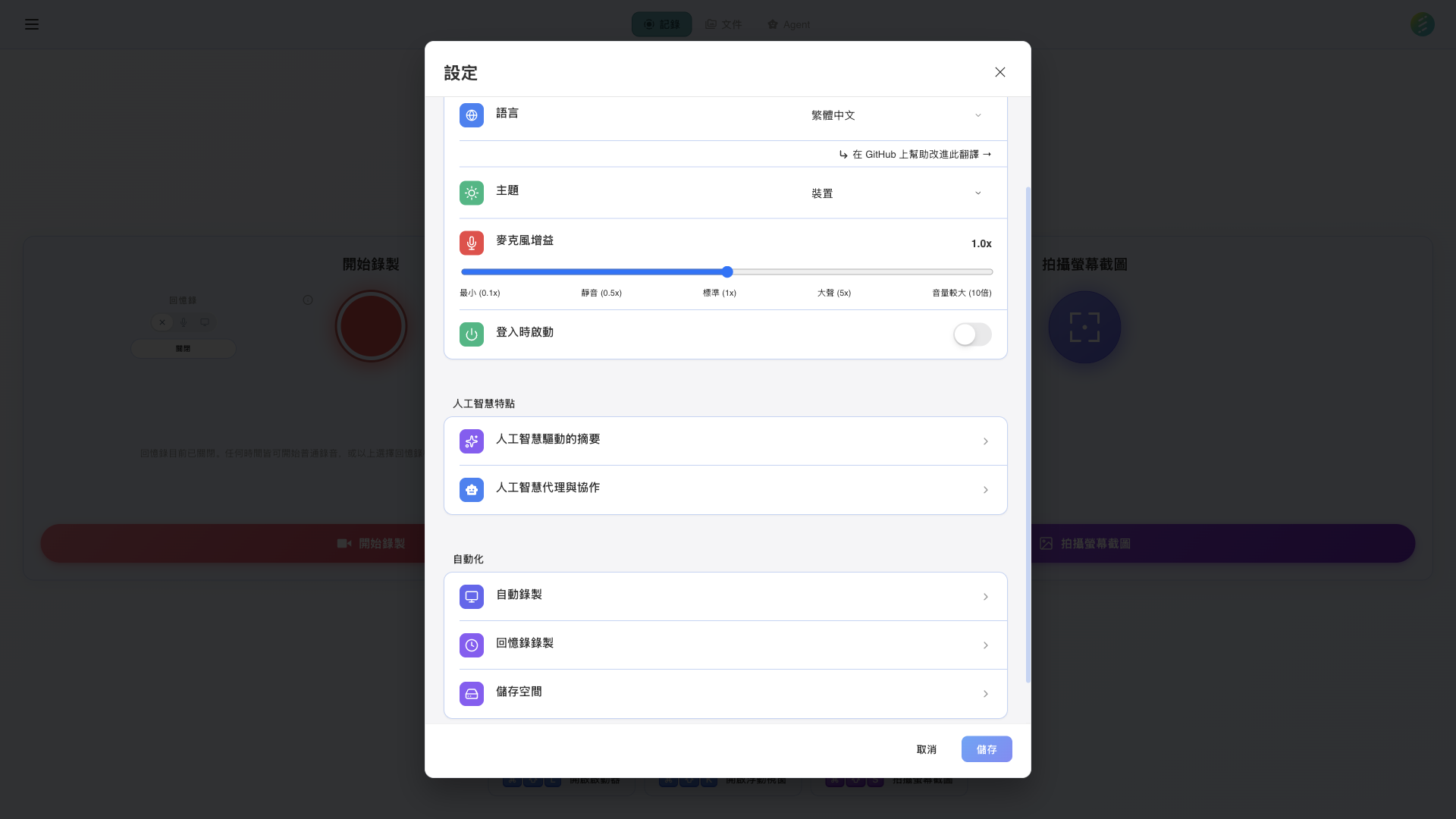
Task: Open the screenshot capture frame icon
Action: 1084,326
